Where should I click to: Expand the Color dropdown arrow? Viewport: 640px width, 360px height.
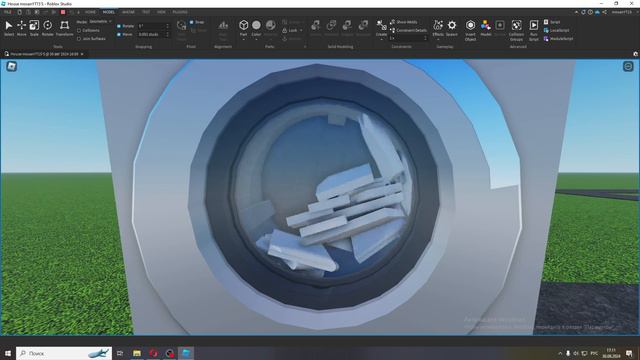(256, 40)
